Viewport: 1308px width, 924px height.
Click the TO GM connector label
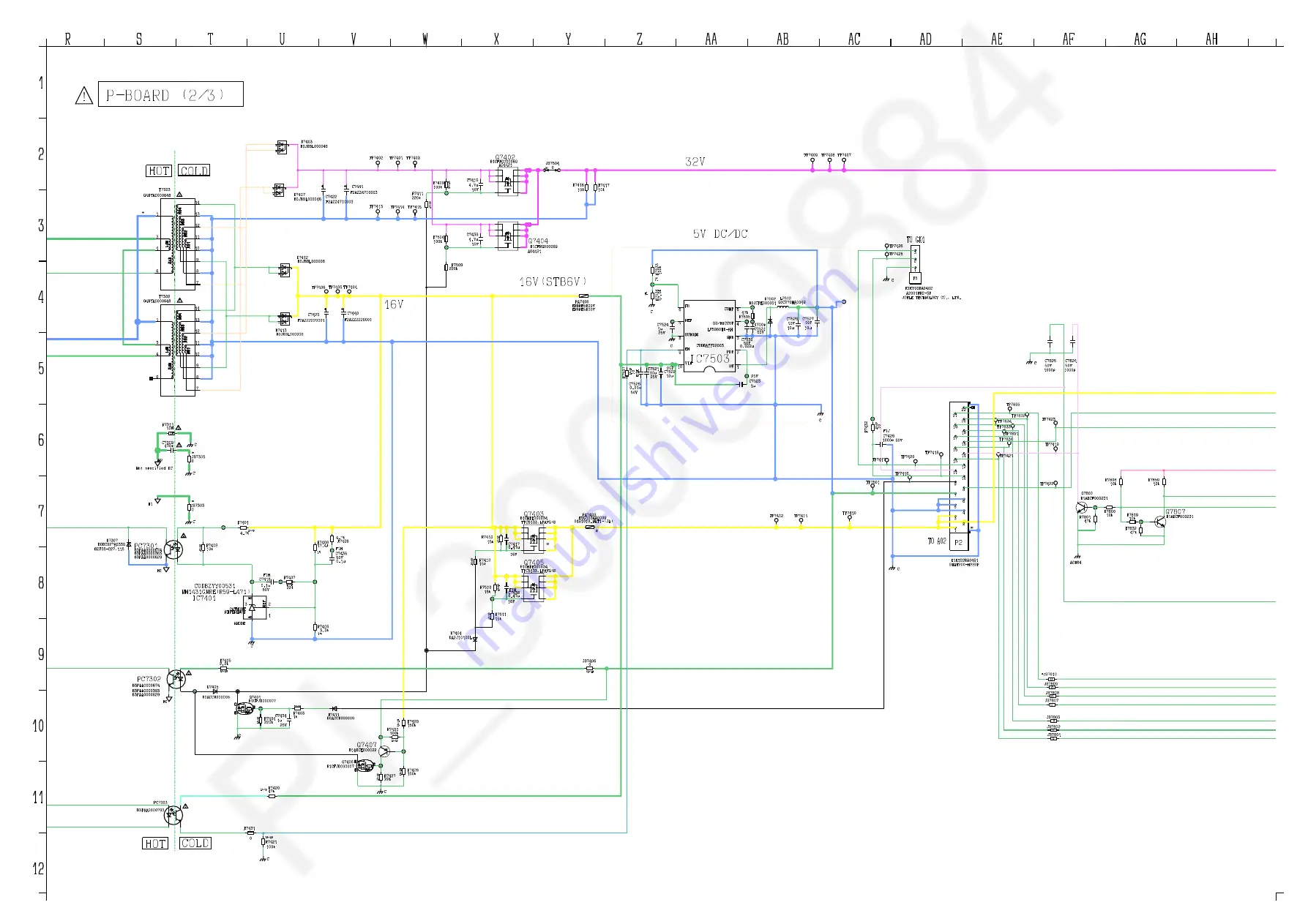pos(915,240)
